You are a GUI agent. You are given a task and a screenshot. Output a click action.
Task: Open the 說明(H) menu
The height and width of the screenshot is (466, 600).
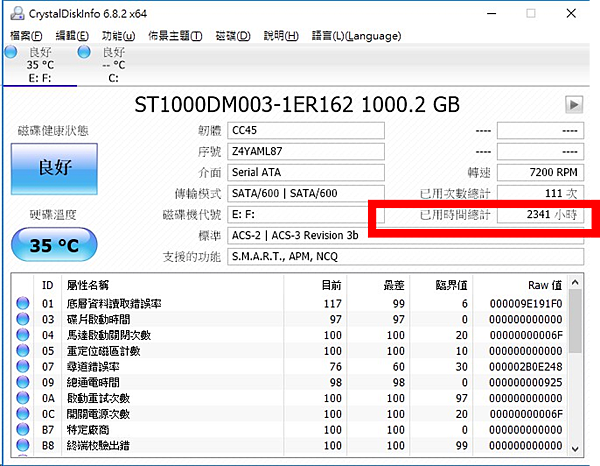(281, 36)
